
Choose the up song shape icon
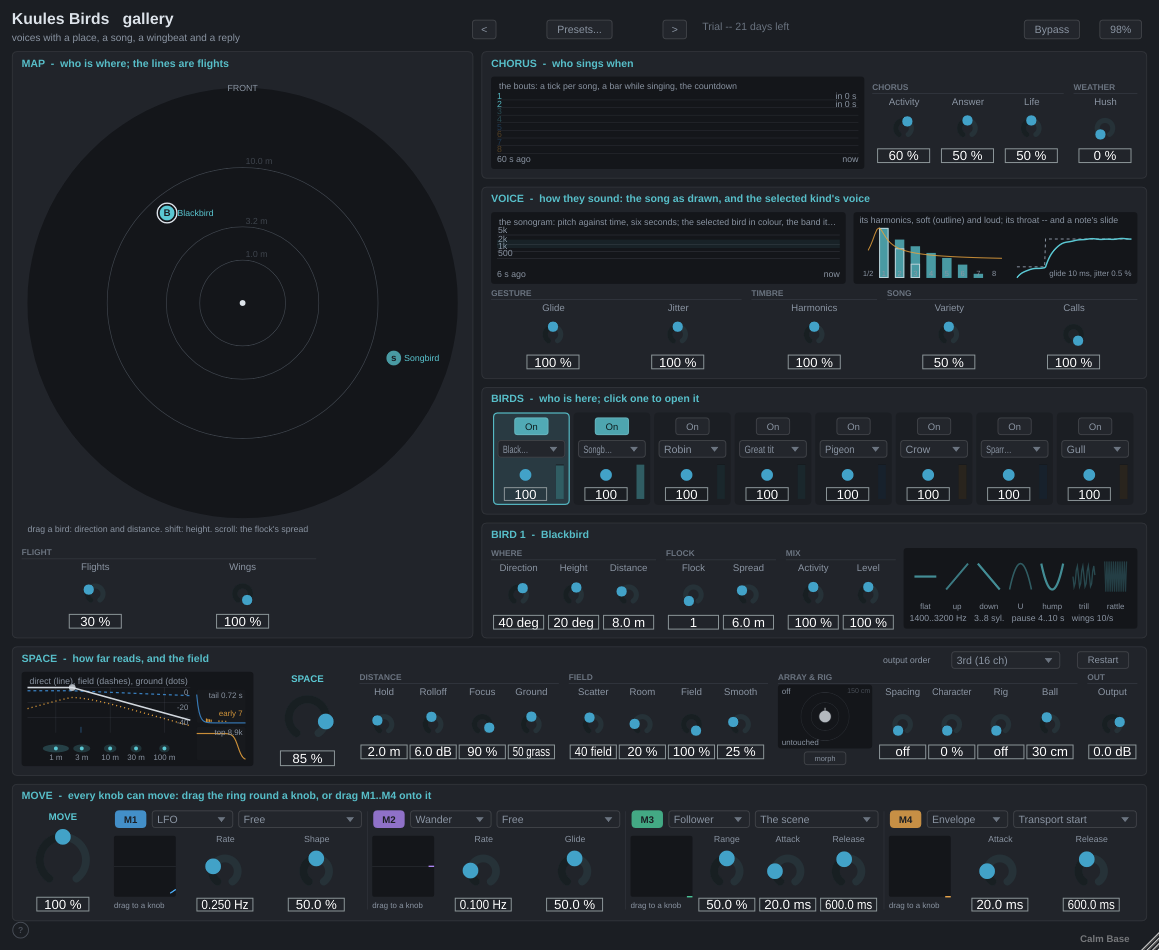point(956,577)
